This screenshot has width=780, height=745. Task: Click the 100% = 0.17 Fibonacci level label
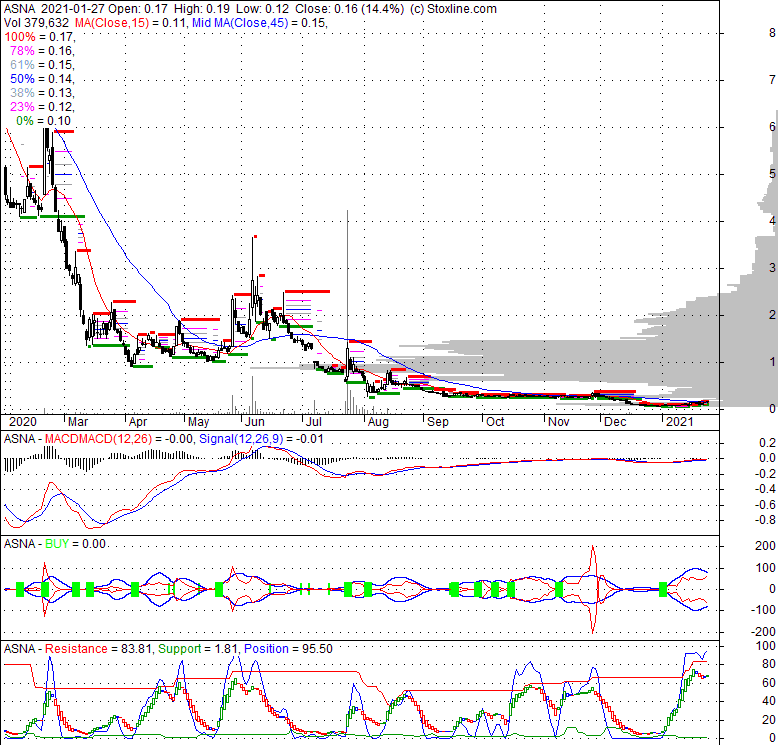(40, 37)
